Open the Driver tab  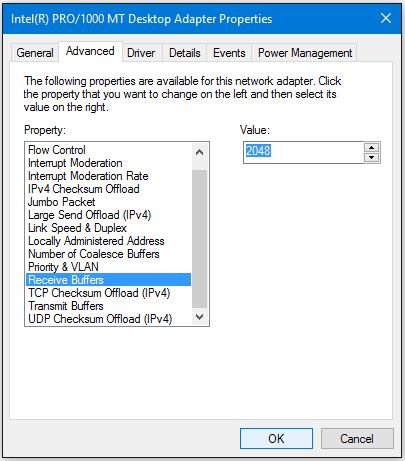coord(141,53)
